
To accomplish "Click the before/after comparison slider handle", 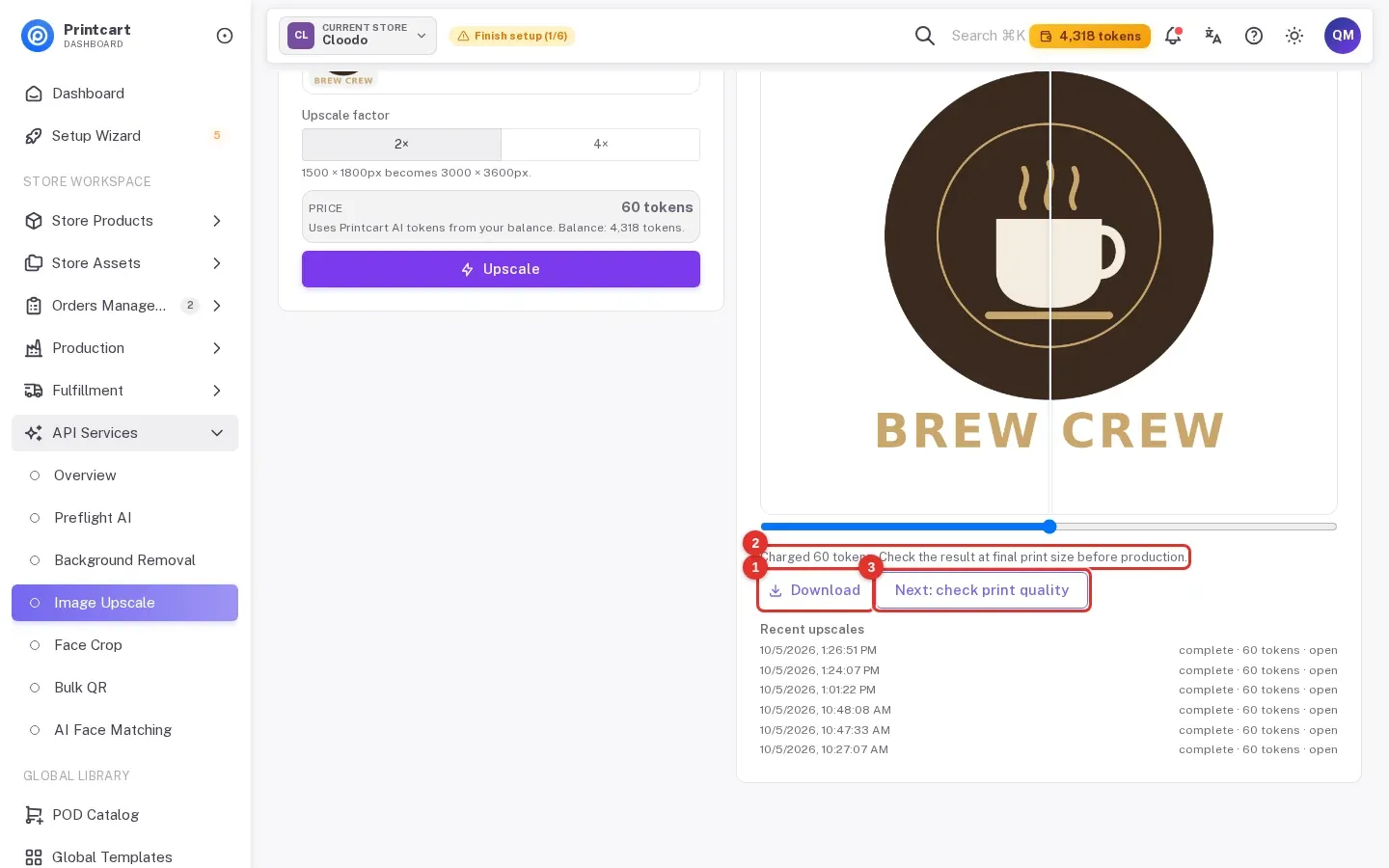I will (x=1049, y=527).
